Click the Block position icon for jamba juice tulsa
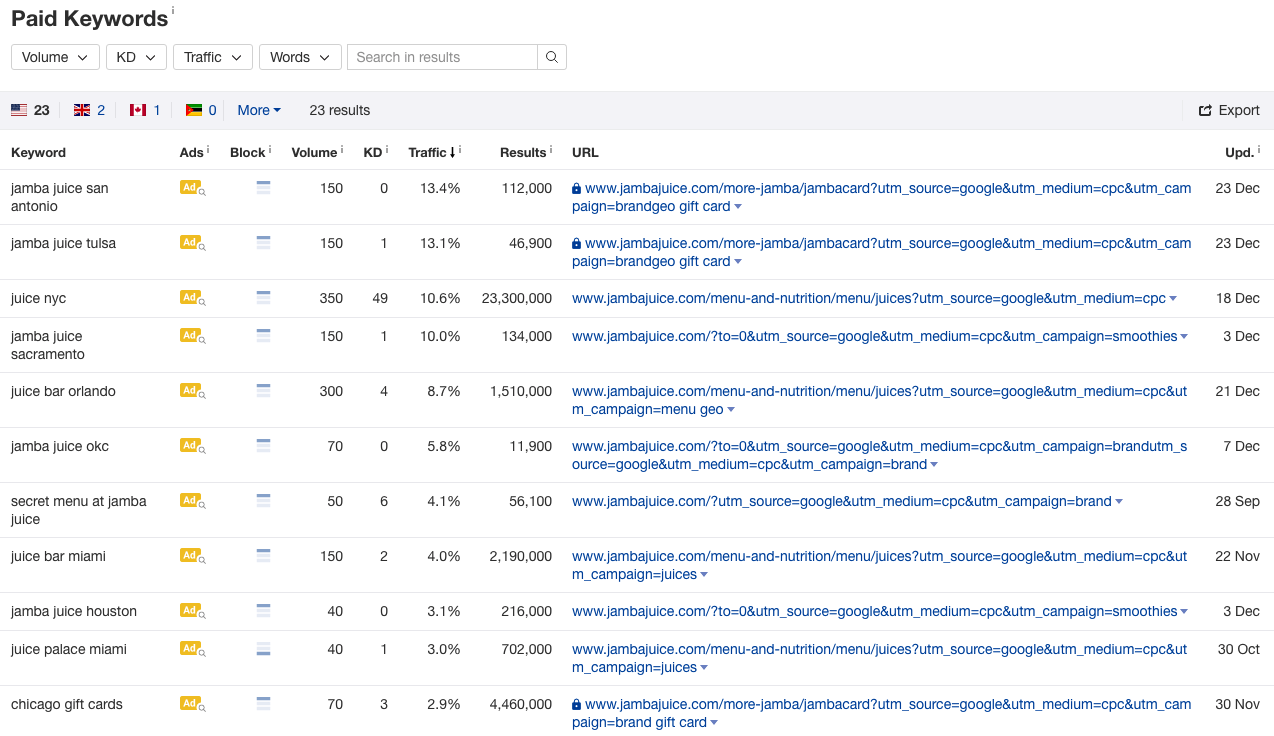 [263, 243]
